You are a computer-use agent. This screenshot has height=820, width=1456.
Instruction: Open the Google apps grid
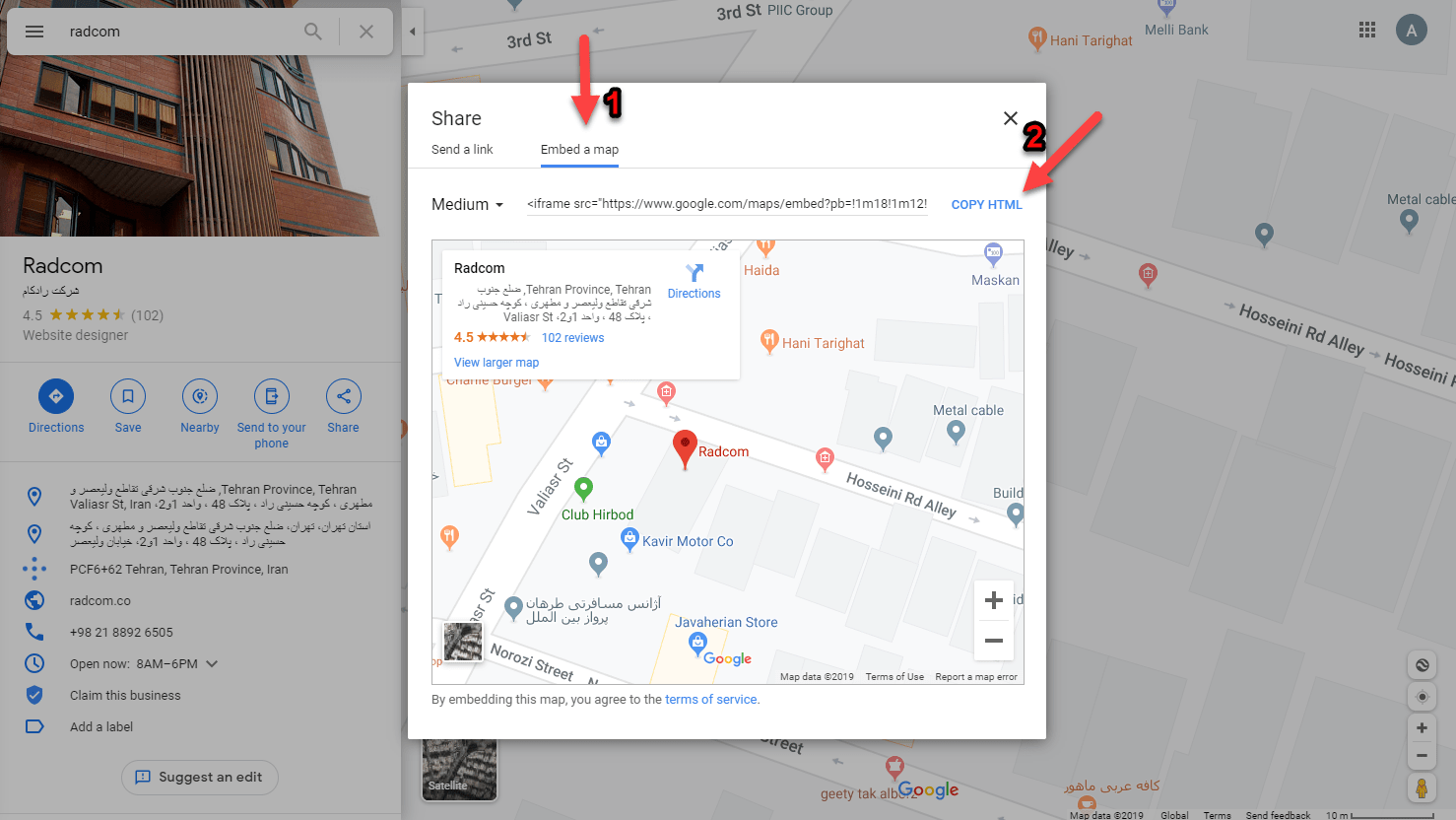[1367, 30]
